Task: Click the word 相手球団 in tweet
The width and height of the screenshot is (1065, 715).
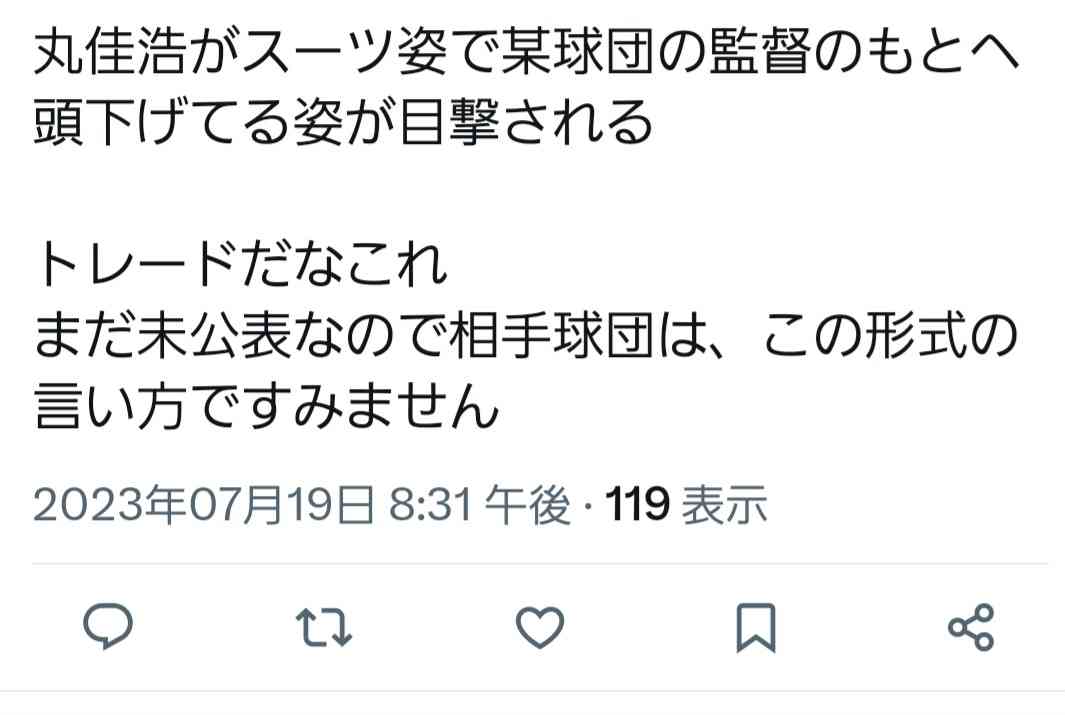Action: [552, 335]
